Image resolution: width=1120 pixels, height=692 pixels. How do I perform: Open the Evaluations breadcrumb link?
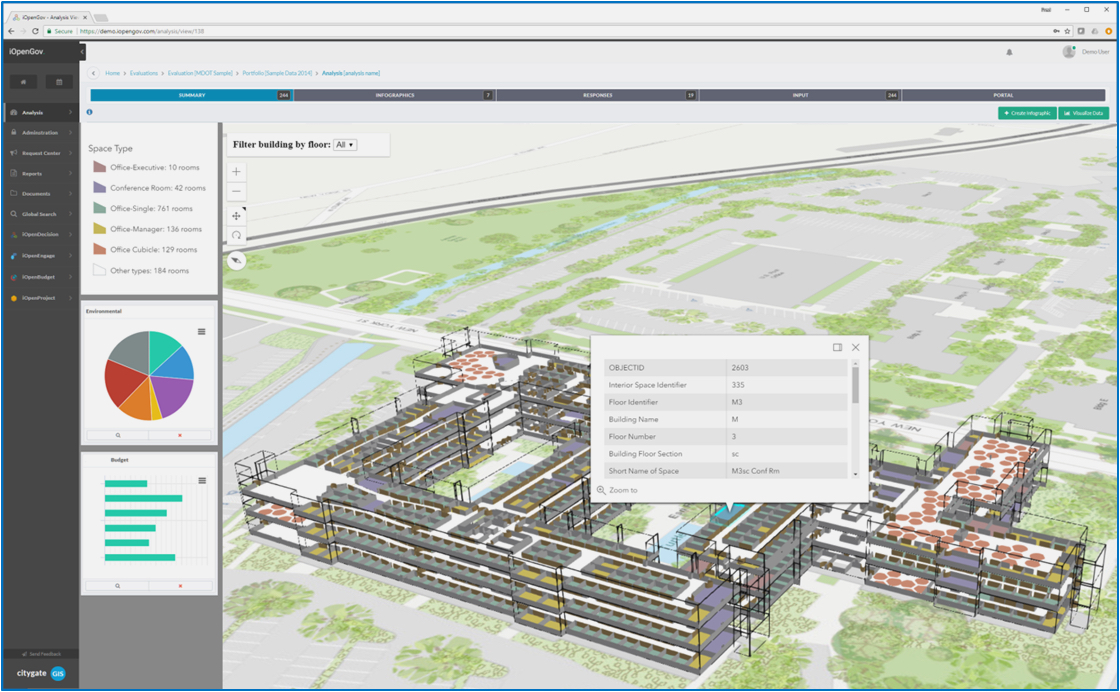(144, 73)
